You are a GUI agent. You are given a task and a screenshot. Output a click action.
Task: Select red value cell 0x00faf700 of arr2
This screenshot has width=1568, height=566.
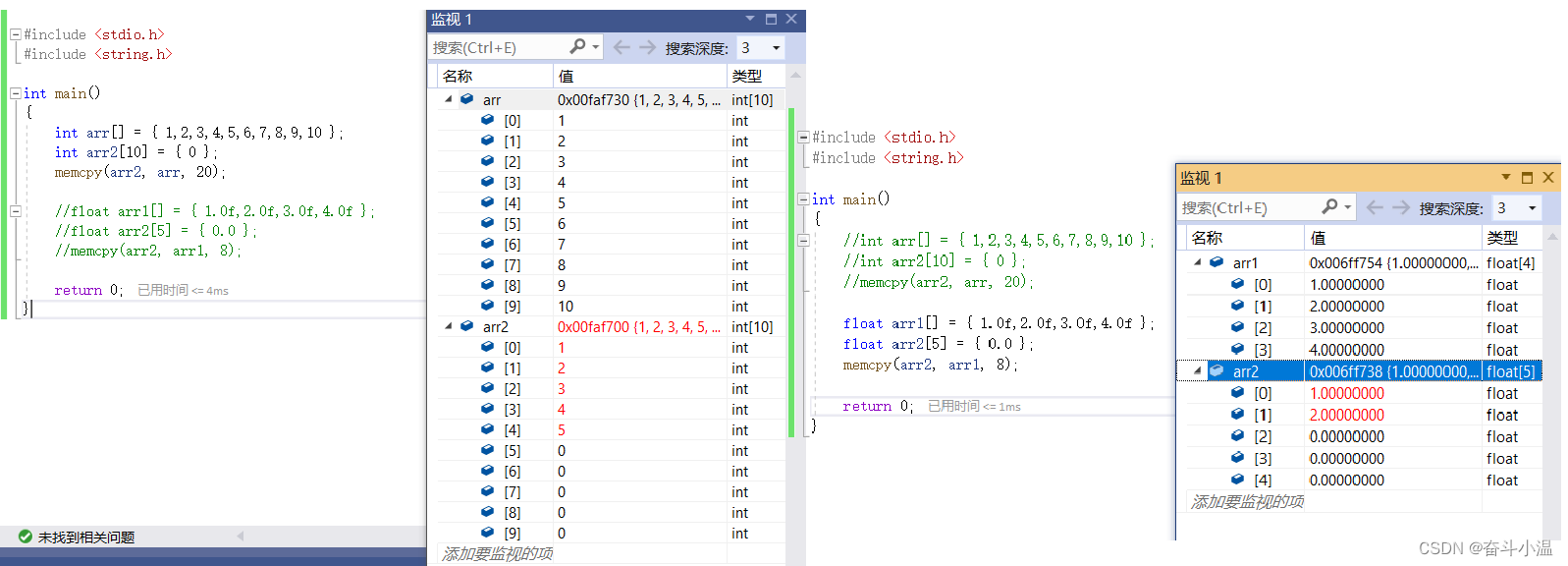click(639, 326)
